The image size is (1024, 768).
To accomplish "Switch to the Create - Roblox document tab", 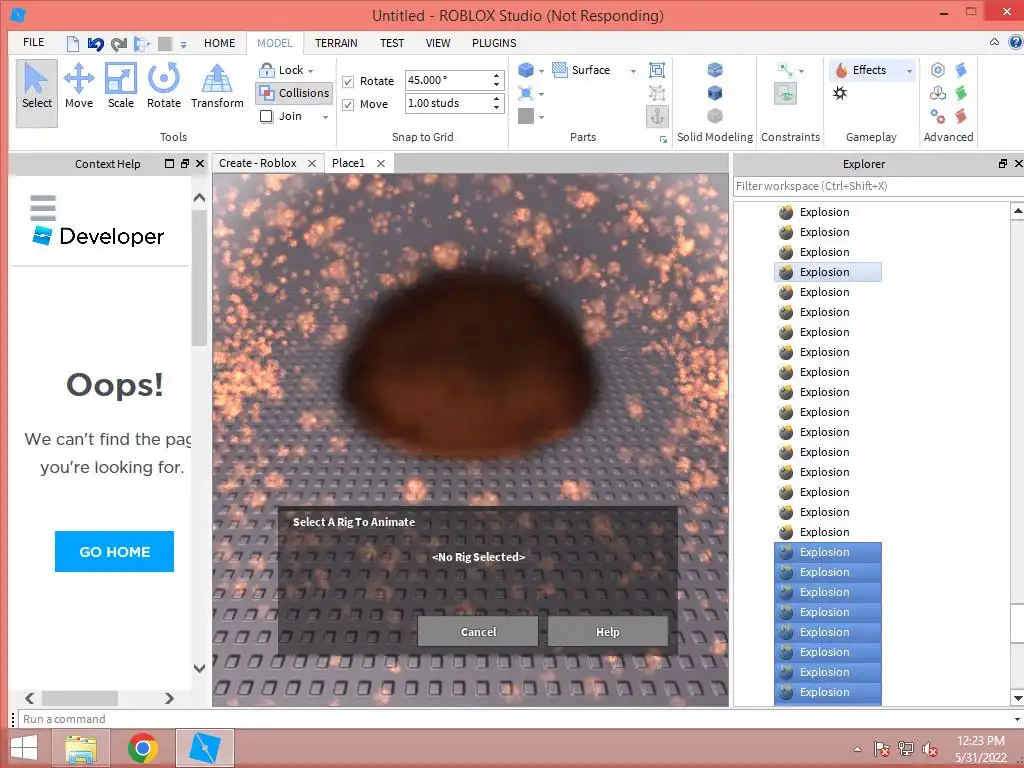I will [258, 163].
